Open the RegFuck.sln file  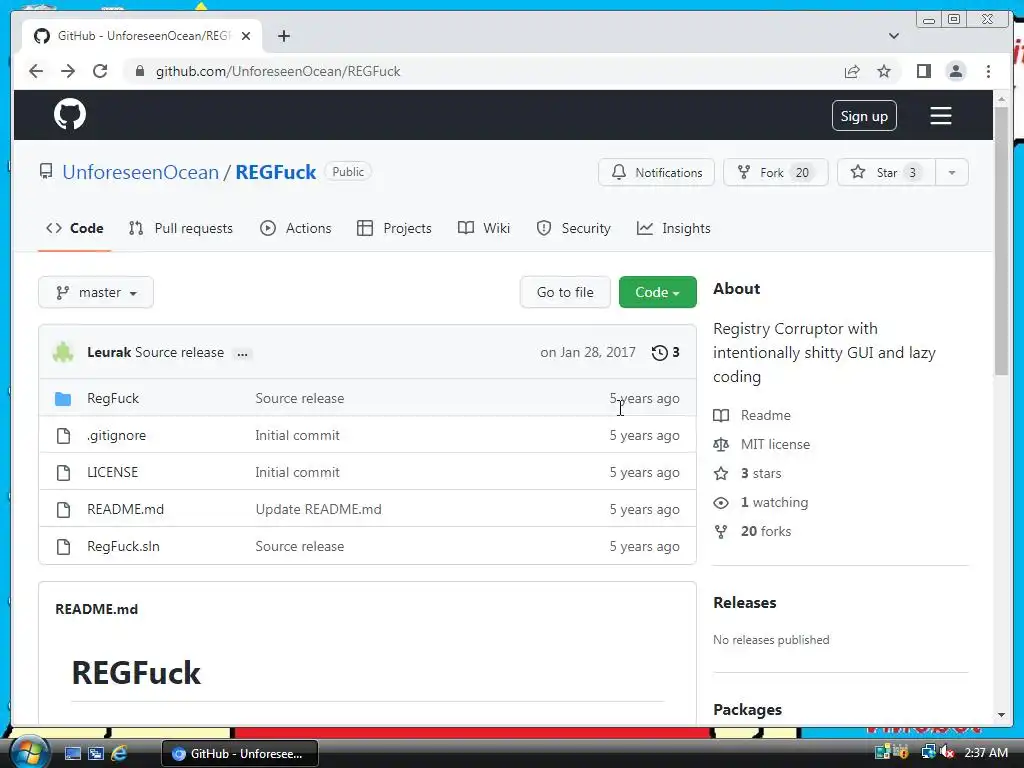click(x=123, y=547)
